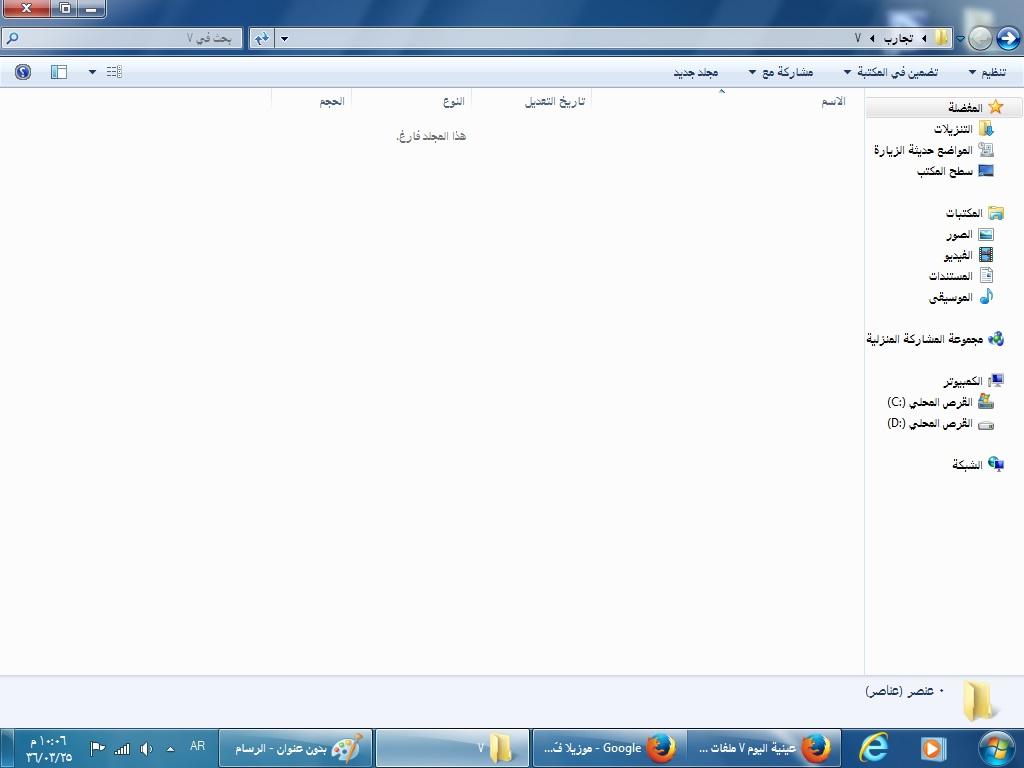Open the المستندات library
Image resolution: width=1024 pixels, height=768 pixels.
[950, 276]
